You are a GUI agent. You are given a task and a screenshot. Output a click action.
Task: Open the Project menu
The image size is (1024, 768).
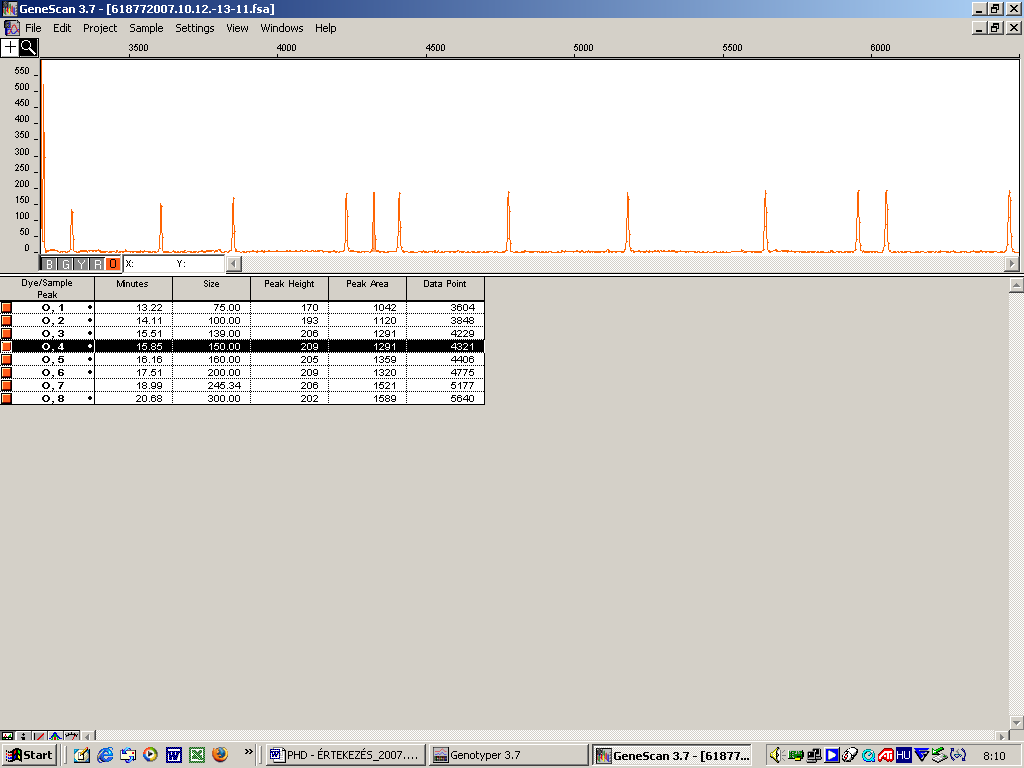(x=100, y=28)
